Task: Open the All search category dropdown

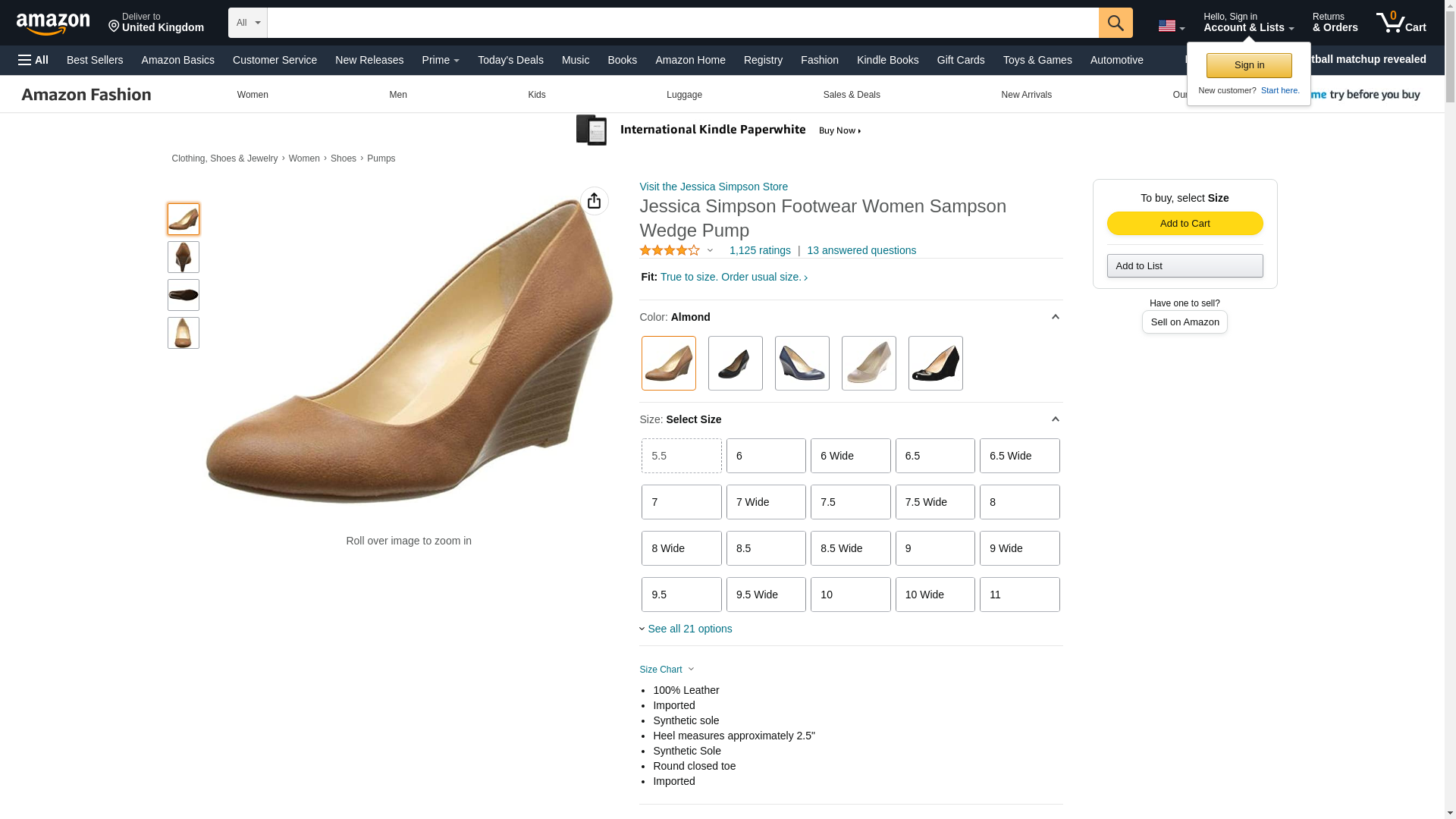Action: pos(247,23)
